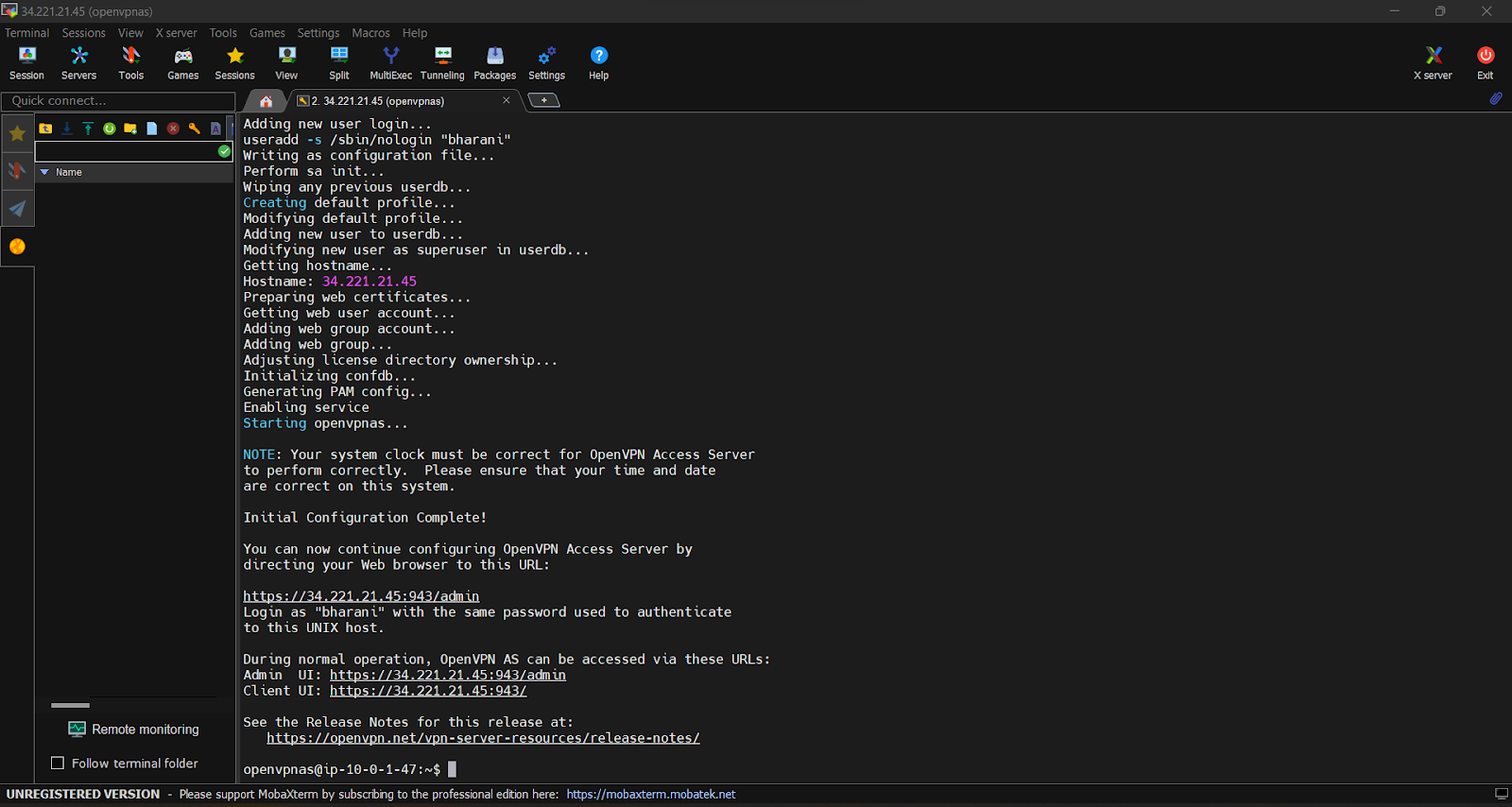
Task: Open Settings from the toolbar
Action: (546, 63)
